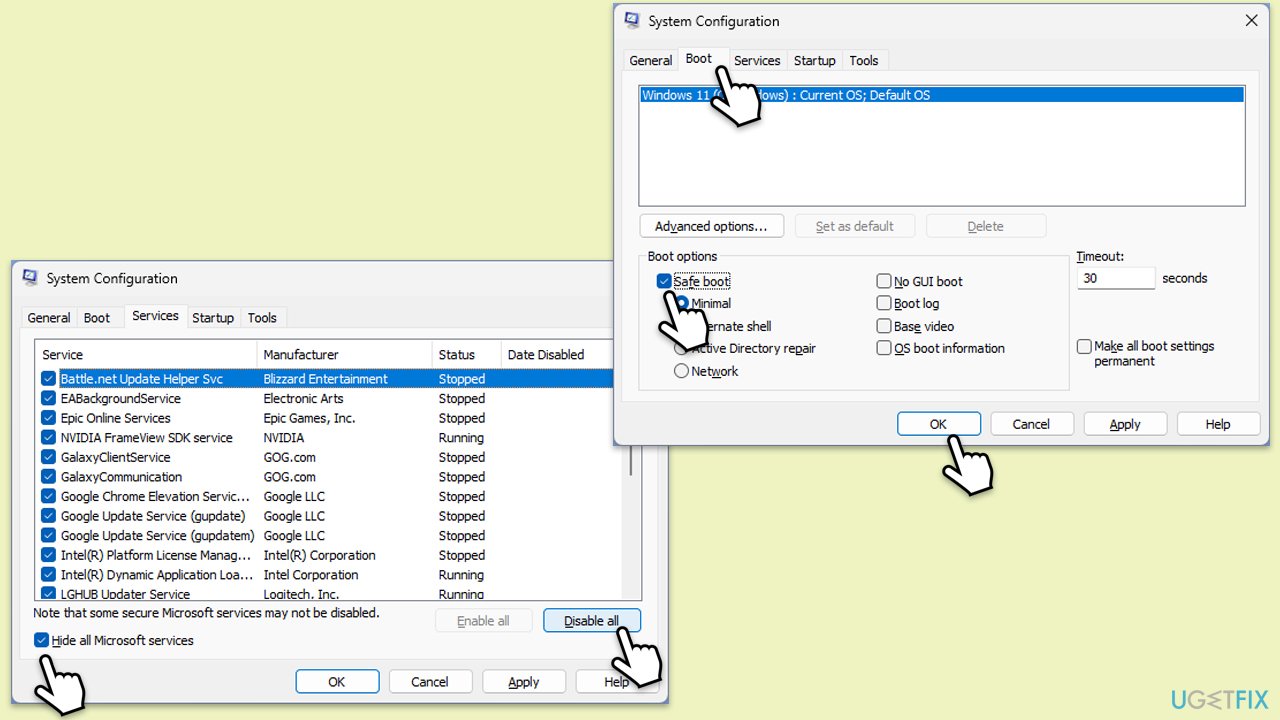Uncheck Epic Online Services checkbox
Screen dimensions: 1280x720
click(48, 418)
